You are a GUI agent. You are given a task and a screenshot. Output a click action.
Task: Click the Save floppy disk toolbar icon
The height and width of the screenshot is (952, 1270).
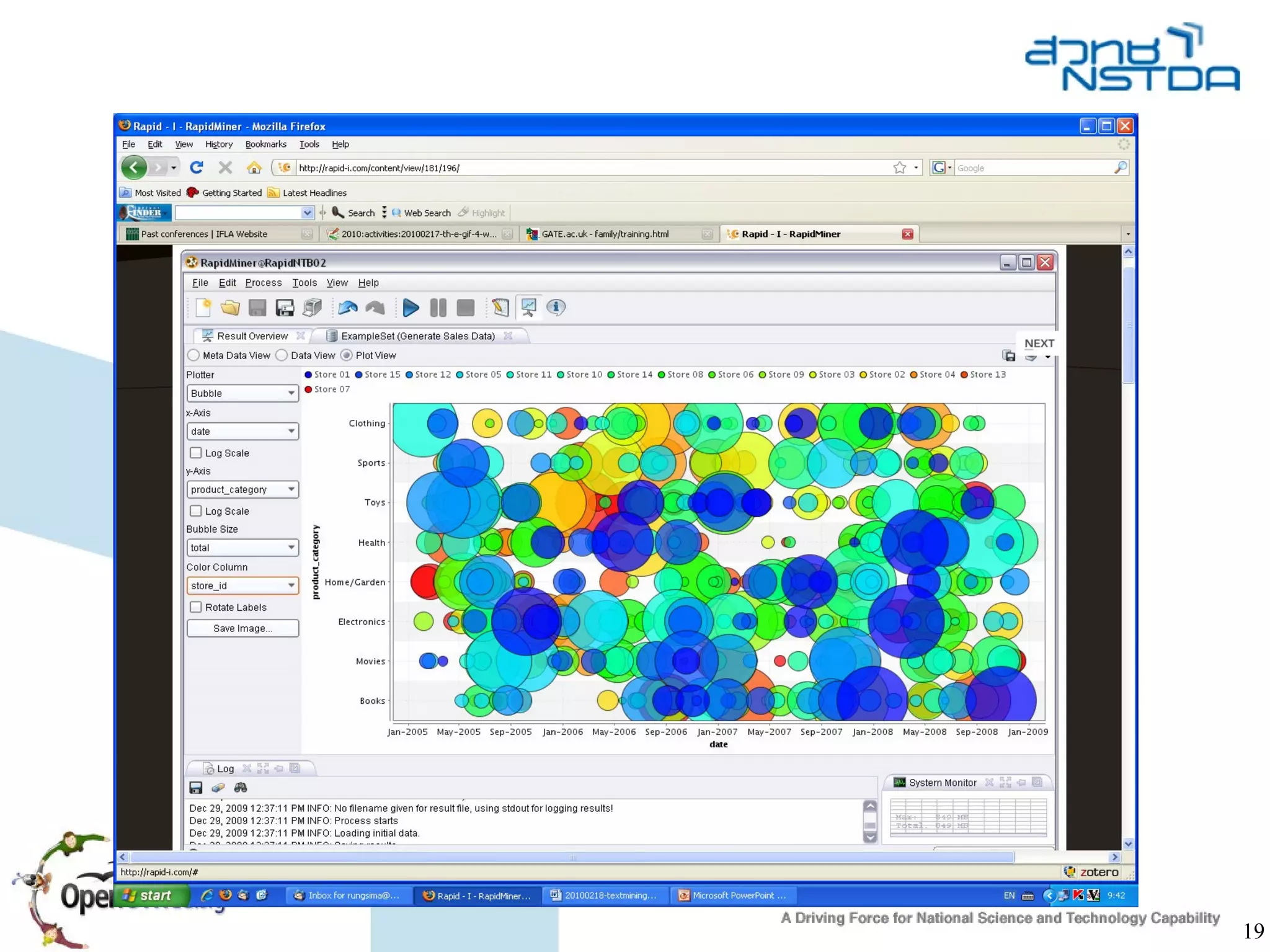click(x=257, y=308)
